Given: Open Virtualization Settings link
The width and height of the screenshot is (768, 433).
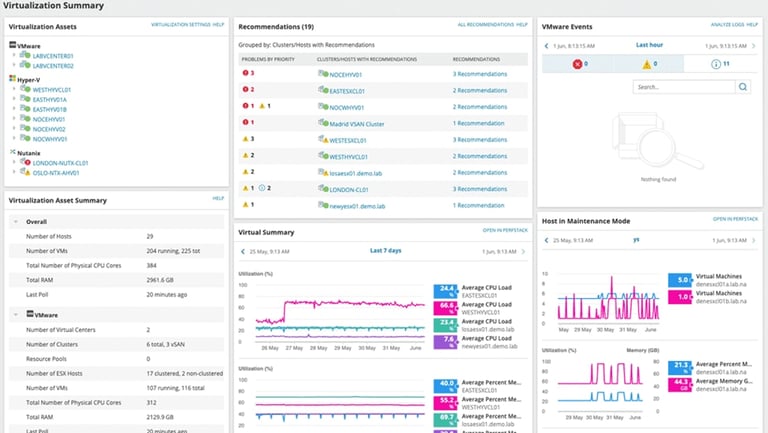Looking at the screenshot, I should point(180,24).
